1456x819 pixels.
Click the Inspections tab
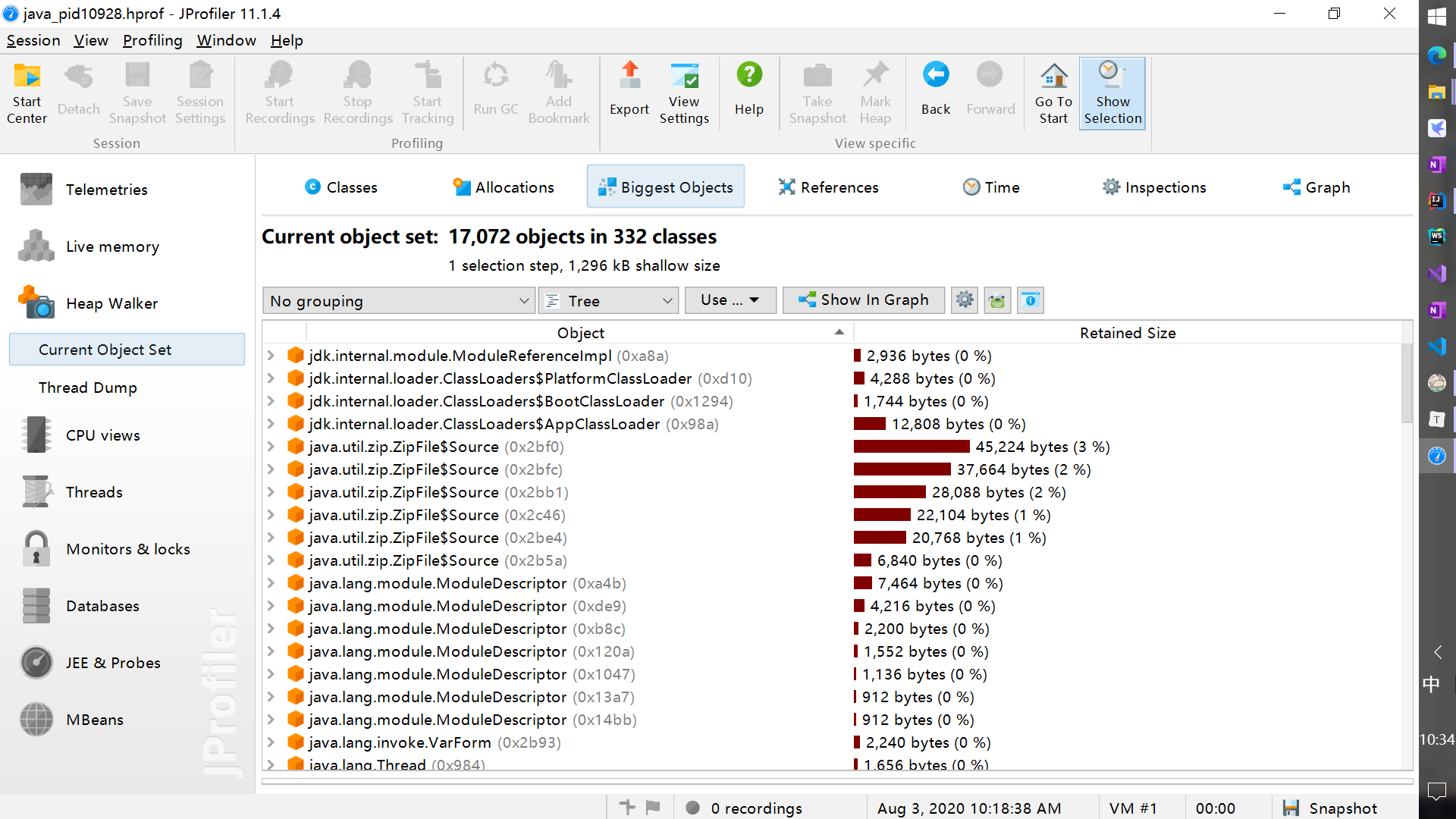coord(1154,187)
